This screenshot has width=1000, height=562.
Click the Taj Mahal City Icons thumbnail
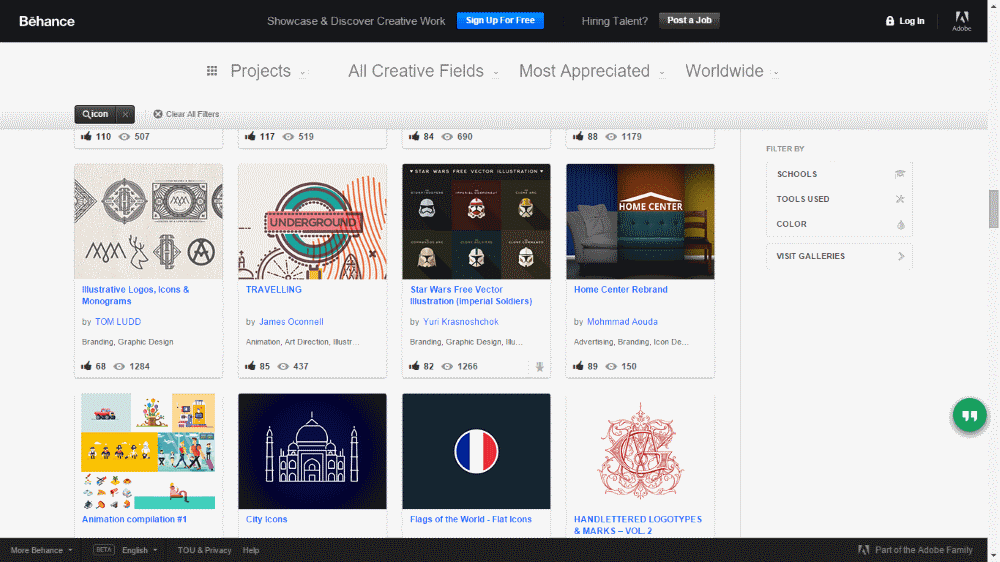[312, 451]
